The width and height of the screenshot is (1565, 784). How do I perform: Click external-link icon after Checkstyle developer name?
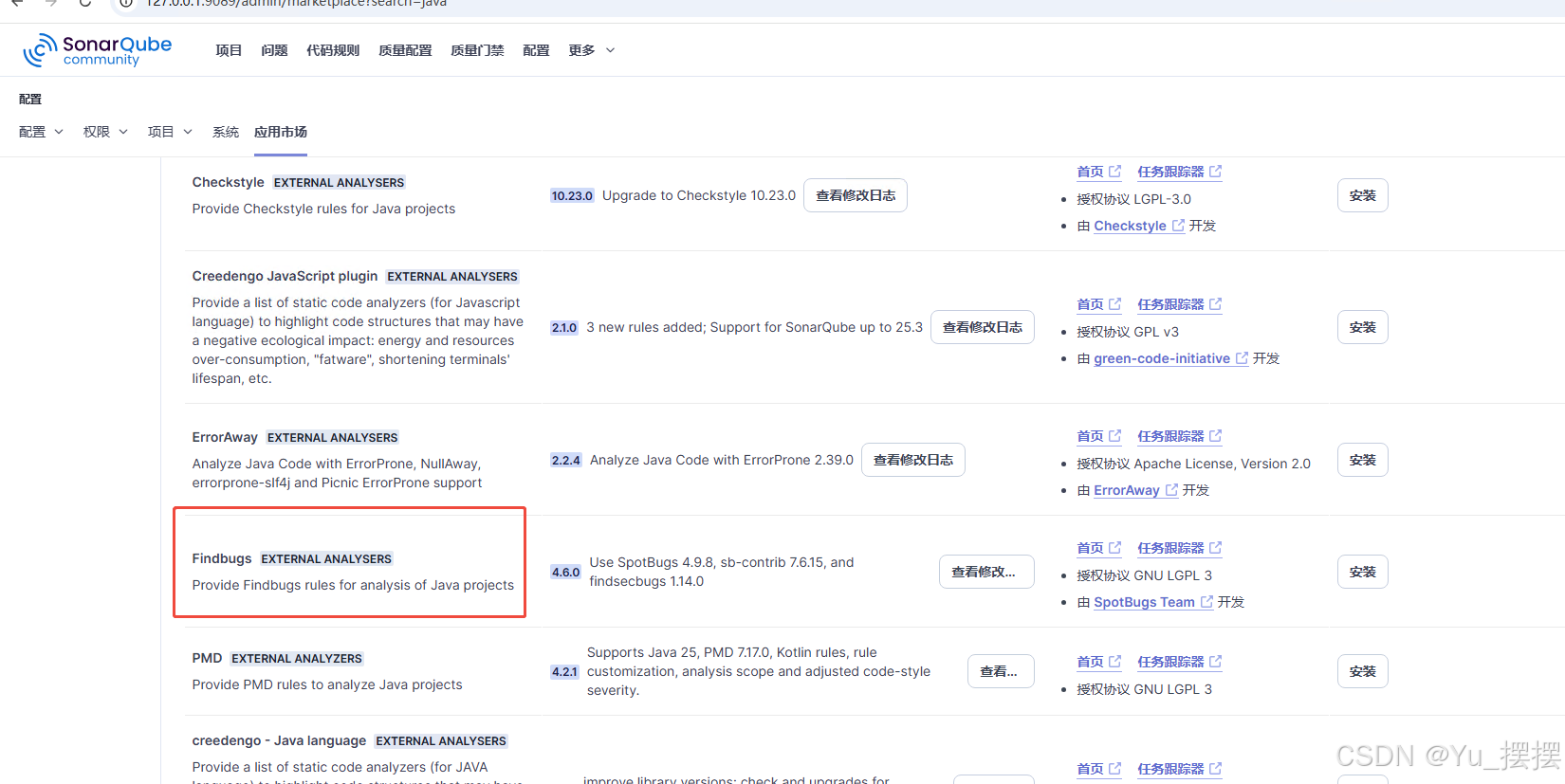click(x=1179, y=226)
